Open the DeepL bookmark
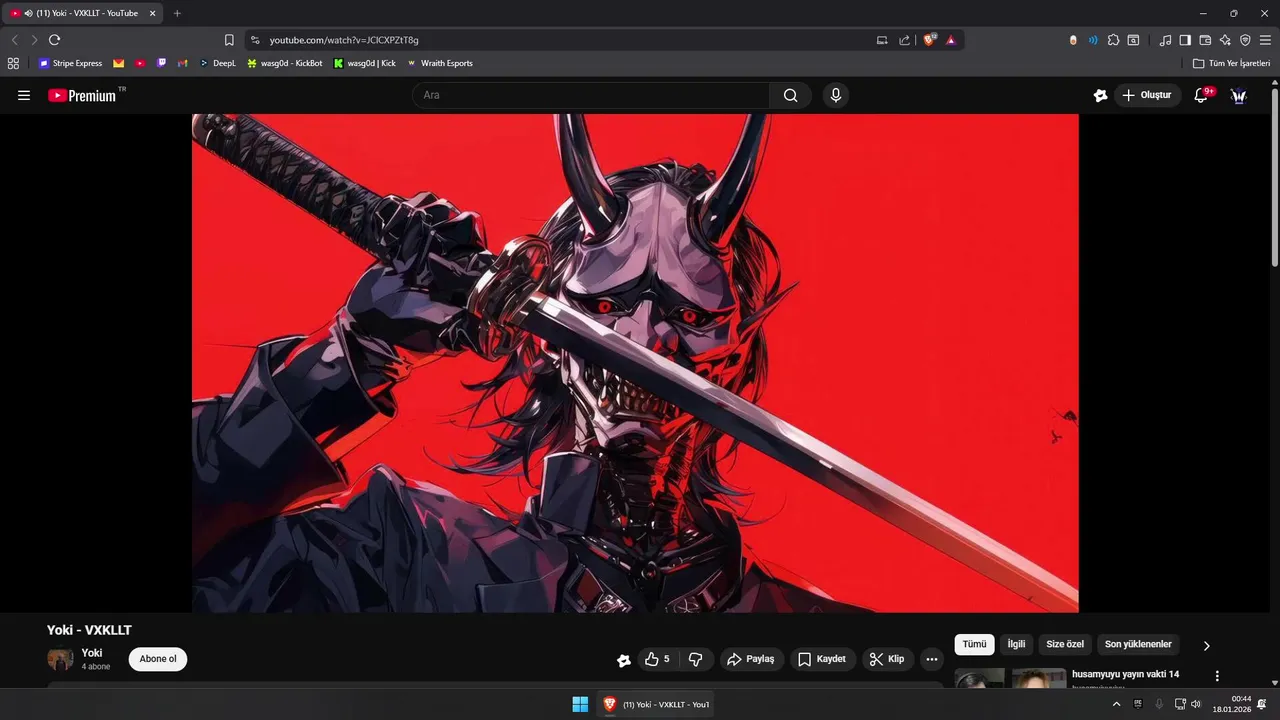The image size is (1280, 720). coord(217,63)
